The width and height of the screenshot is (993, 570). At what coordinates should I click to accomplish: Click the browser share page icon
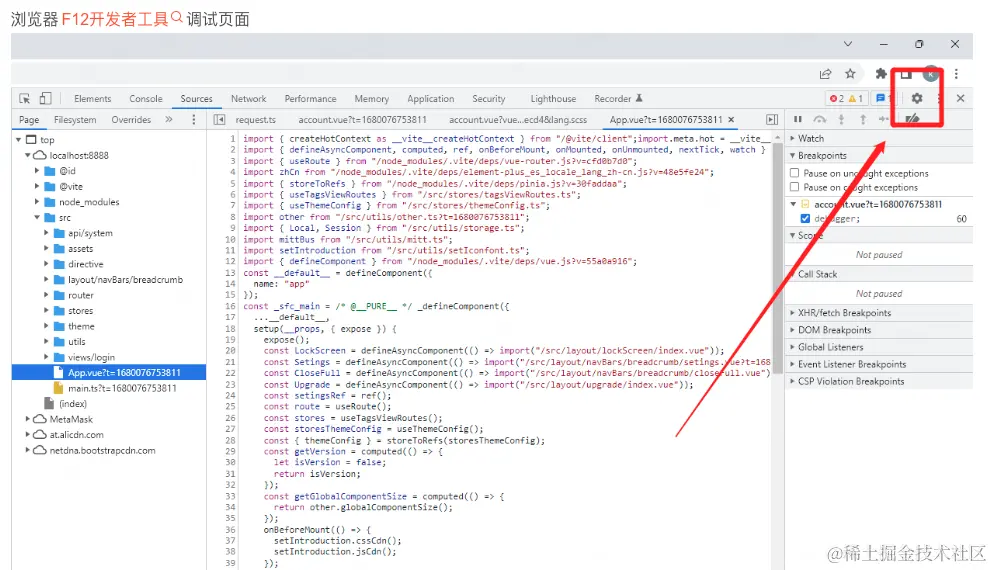(825, 73)
